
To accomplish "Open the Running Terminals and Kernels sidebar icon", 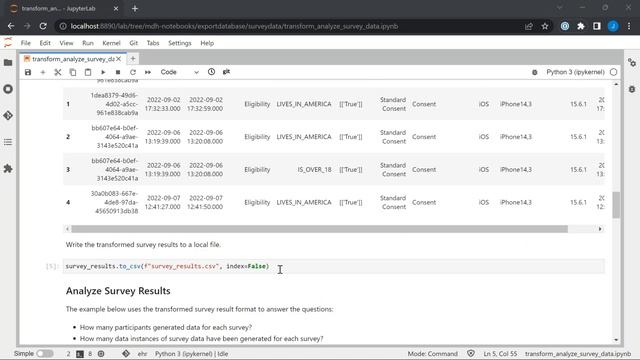I will 8,89.
